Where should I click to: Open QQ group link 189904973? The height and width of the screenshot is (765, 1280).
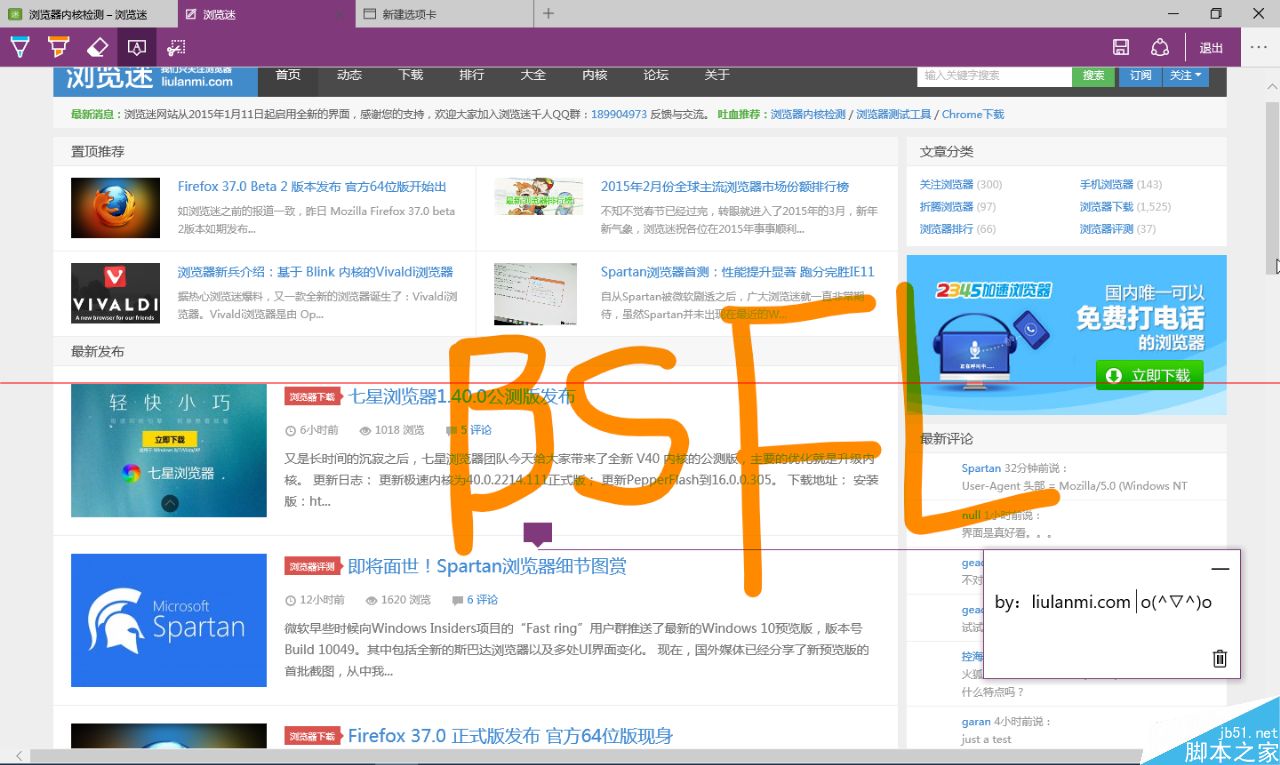click(x=619, y=115)
